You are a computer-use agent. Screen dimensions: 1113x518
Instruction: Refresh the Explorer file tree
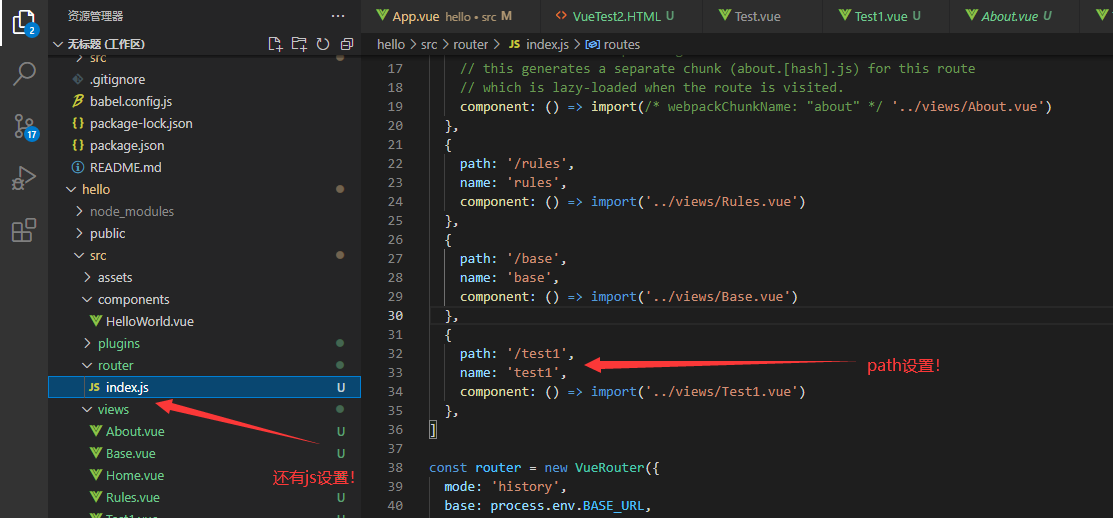click(x=323, y=45)
